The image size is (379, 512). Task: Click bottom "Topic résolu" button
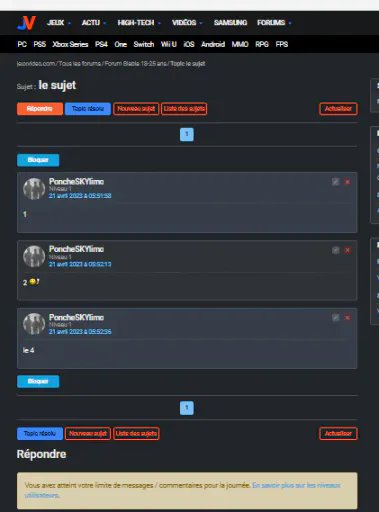pyautogui.click(x=40, y=434)
